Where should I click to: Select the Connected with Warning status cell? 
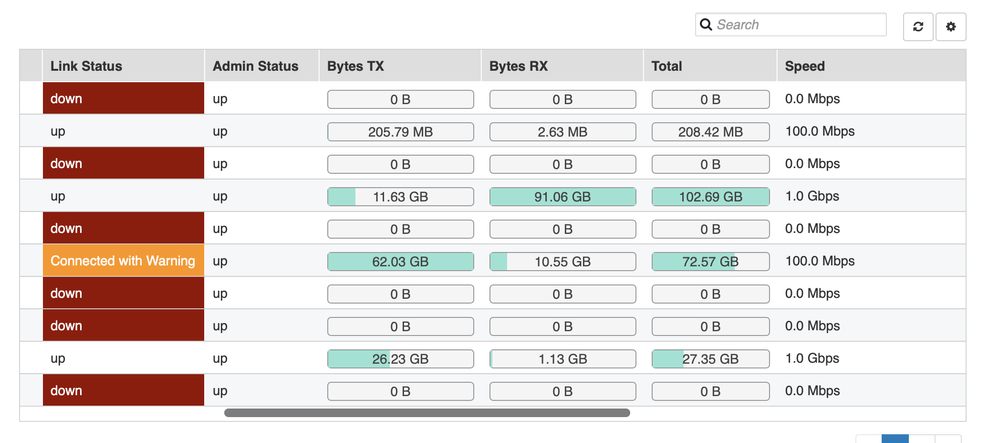(123, 261)
